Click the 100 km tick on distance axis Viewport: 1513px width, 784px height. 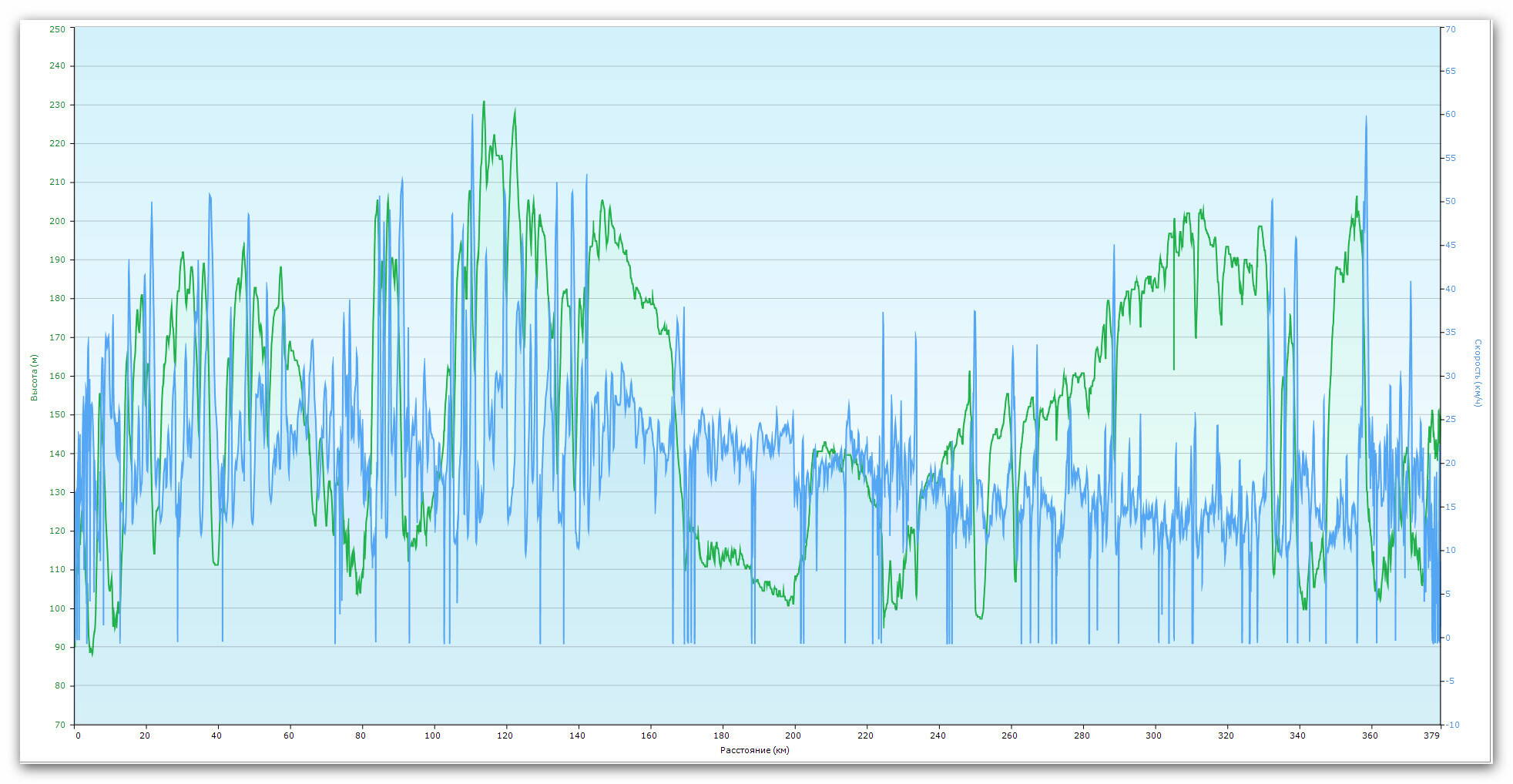click(434, 735)
